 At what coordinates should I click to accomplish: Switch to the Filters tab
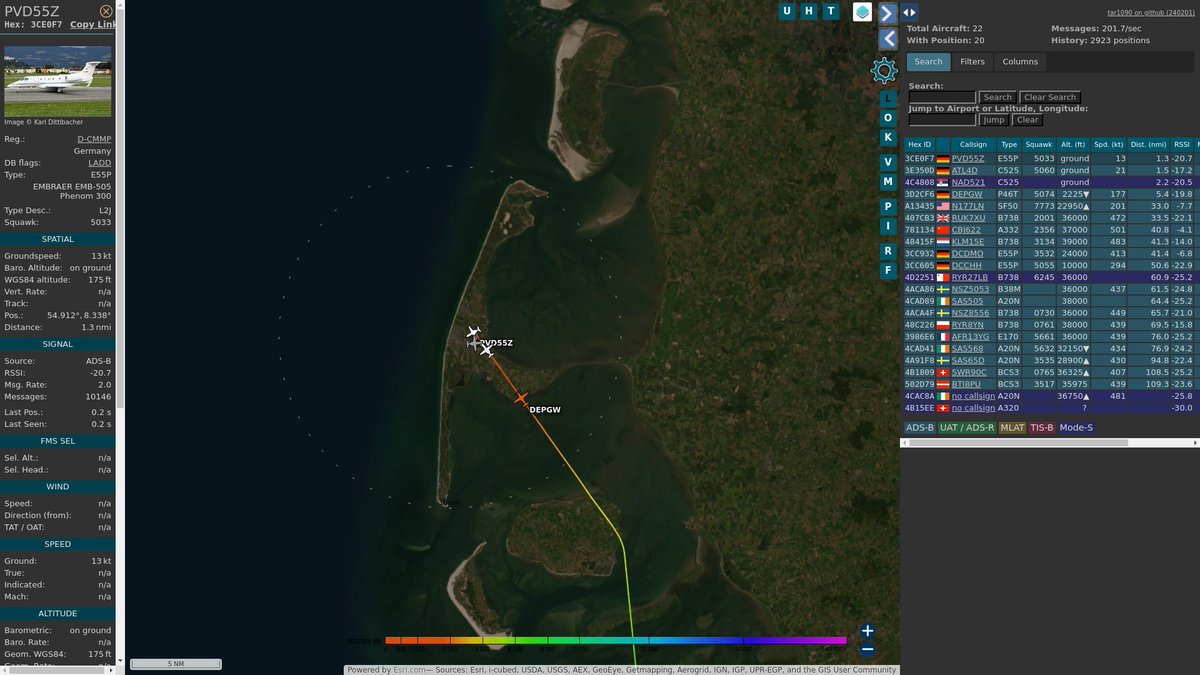(972, 62)
